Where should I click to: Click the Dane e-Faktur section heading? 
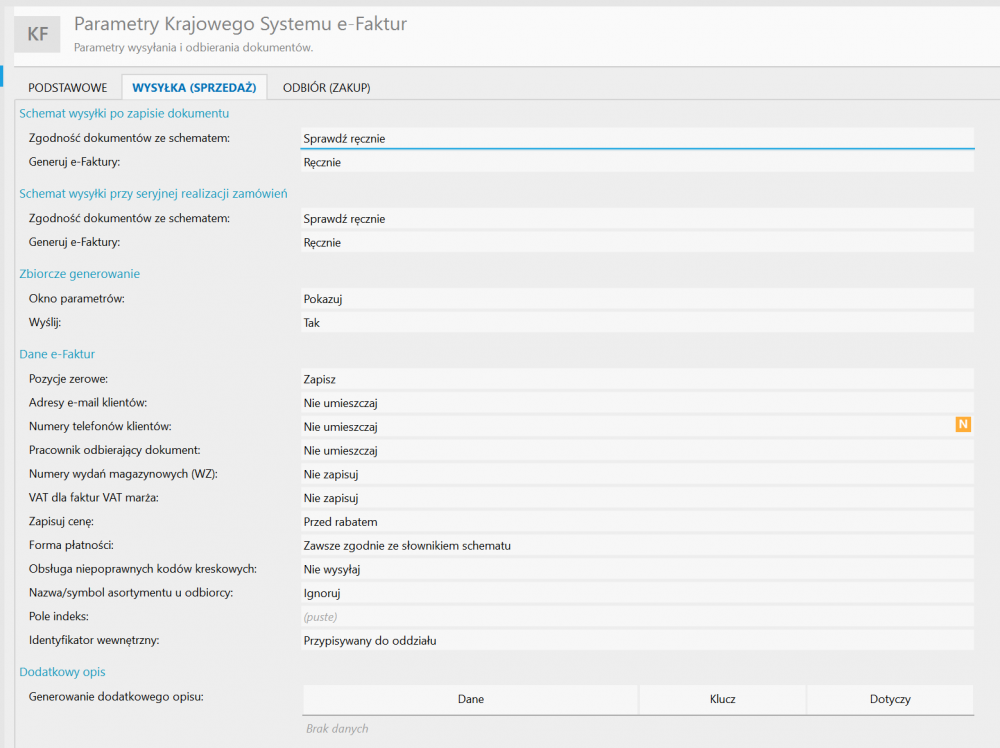57,355
